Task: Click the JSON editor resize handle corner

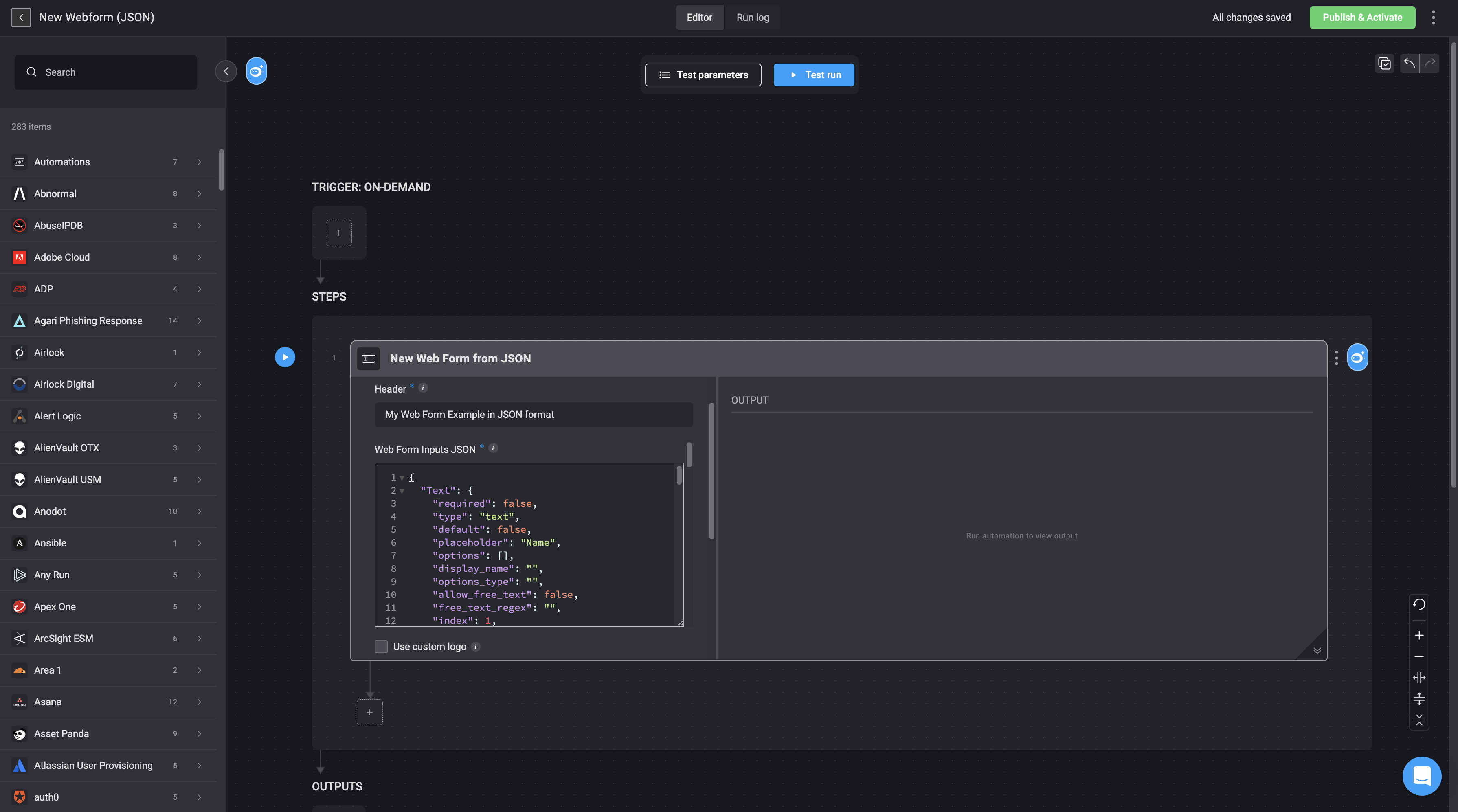Action: tap(680, 623)
